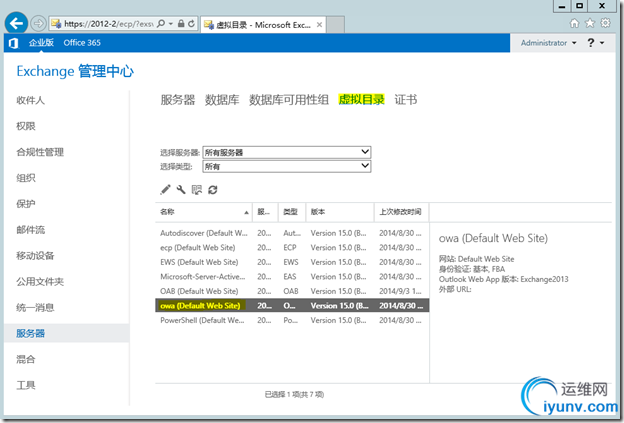Click the Office logo icon in blue bar

click(x=13, y=43)
